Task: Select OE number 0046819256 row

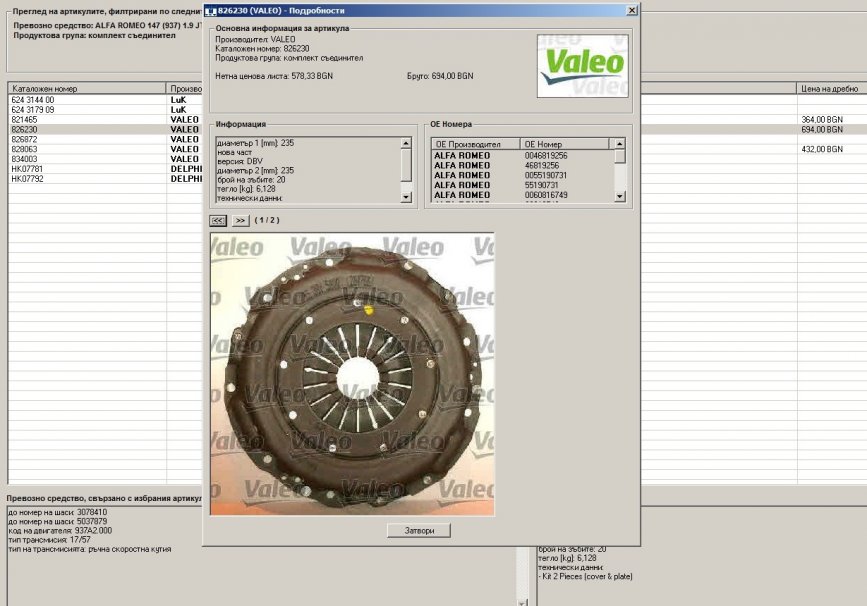Action: pos(545,156)
